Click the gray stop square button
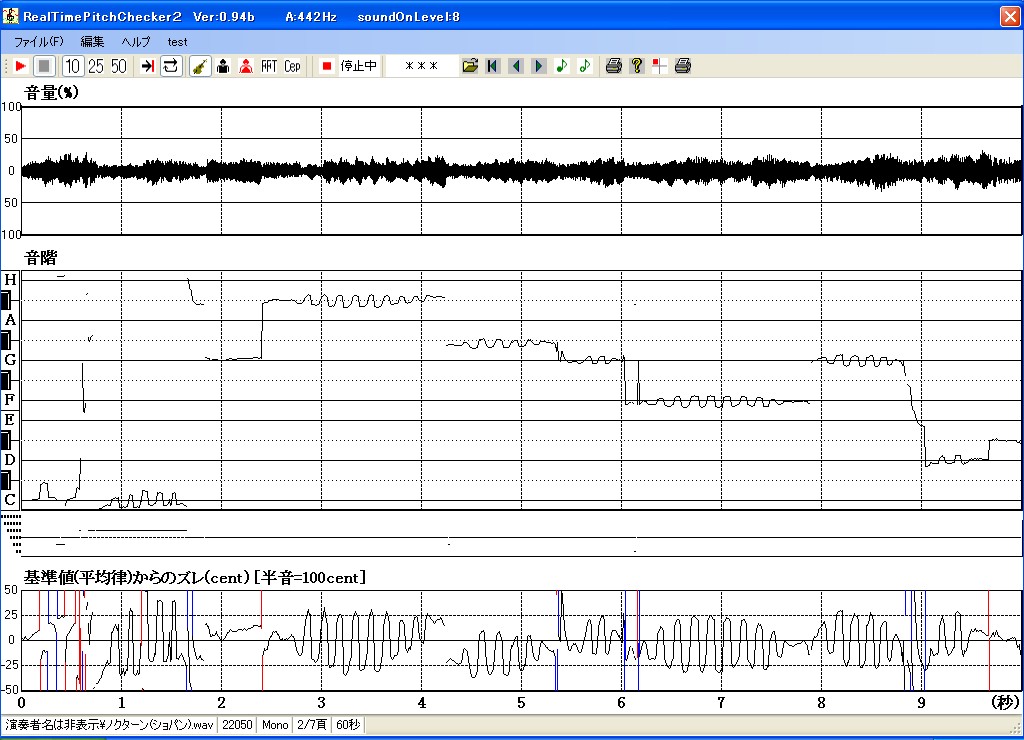This screenshot has width=1024, height=740. click(x=44, y=66)
